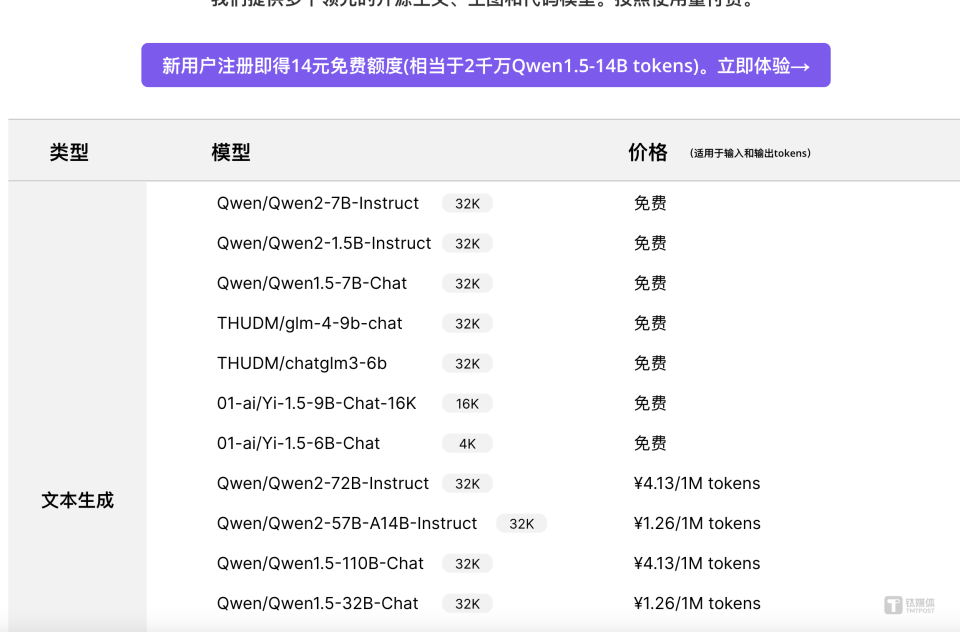Click the "(适用于输入和输出tokens)" note
960x632 pixels.
[751, 152]
